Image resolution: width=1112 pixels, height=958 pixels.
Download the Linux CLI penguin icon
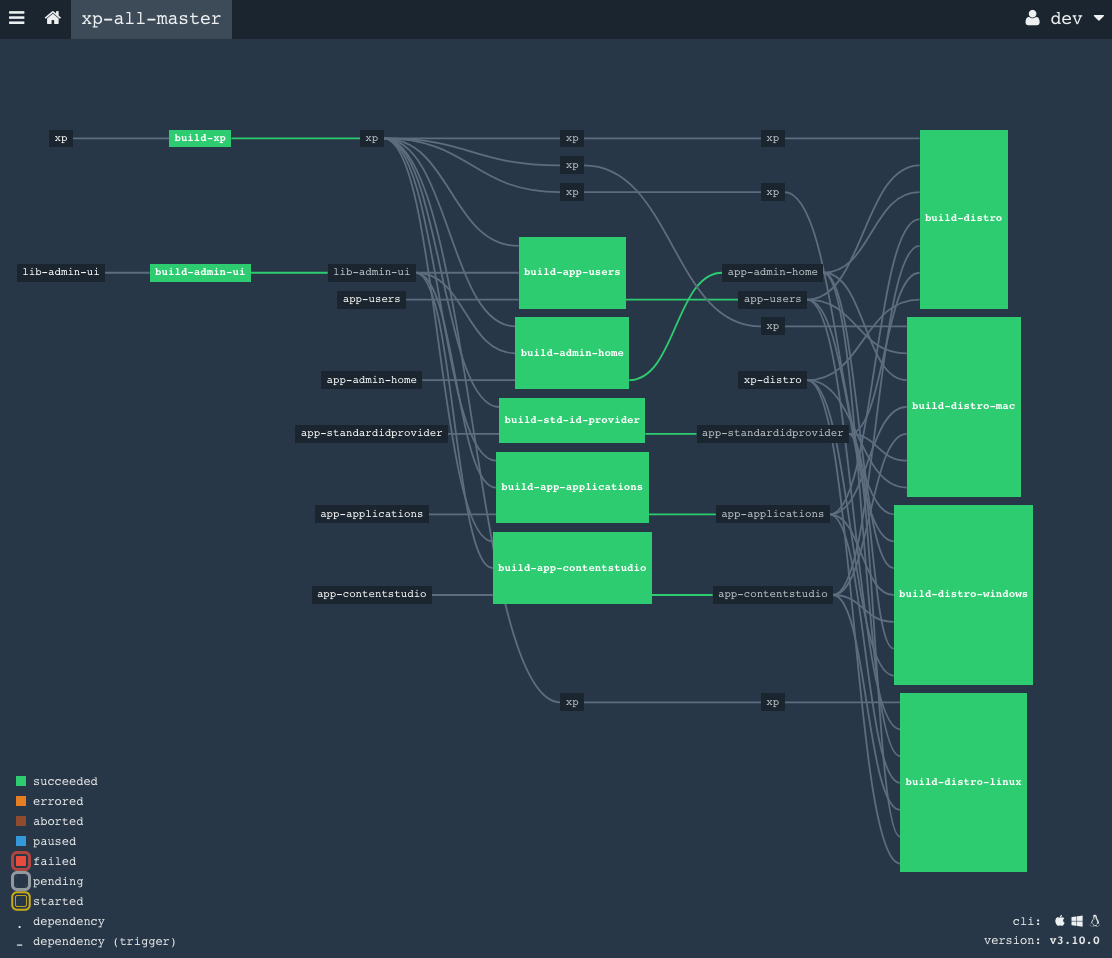(1095, 920)
